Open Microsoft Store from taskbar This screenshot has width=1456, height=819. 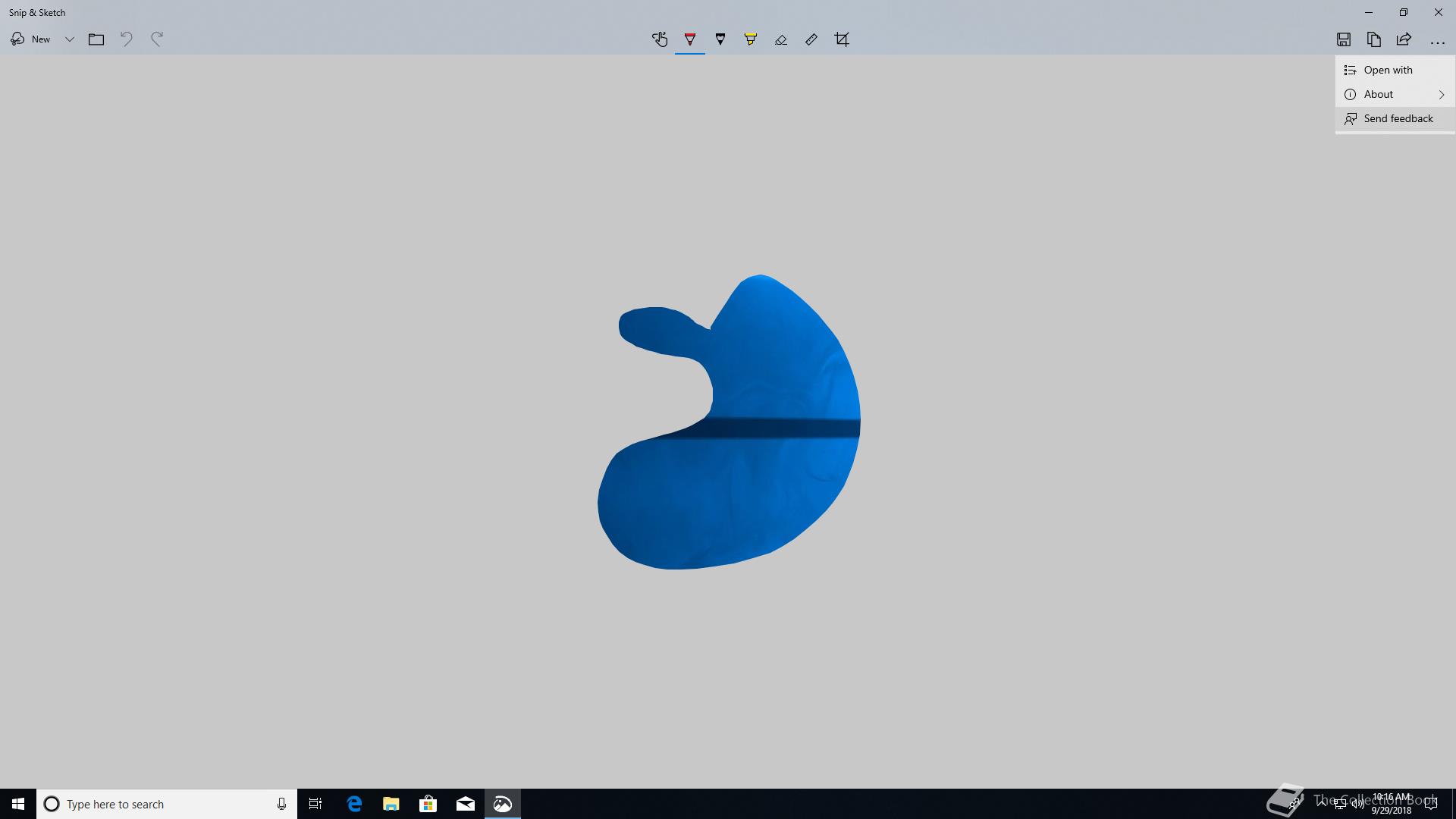pyautogui.click(x=428, y=804)
